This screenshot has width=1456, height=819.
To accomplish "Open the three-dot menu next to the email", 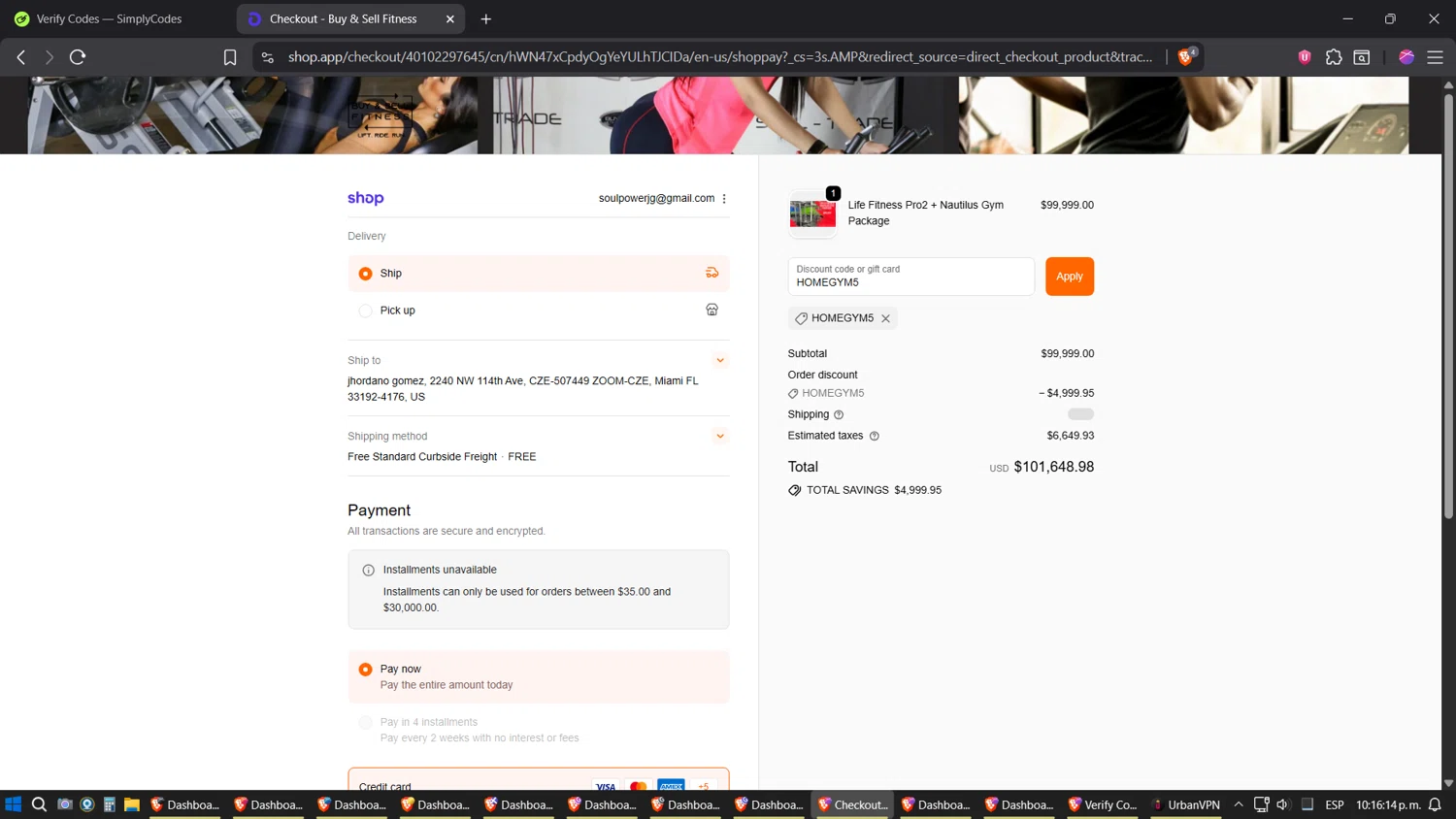I will pyautogui.click(x=724, y=198).
